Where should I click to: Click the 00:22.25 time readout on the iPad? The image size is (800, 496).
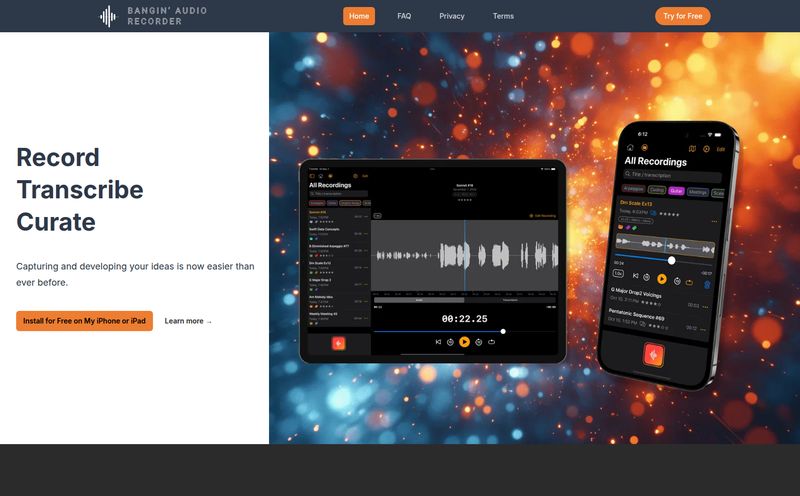464,319
